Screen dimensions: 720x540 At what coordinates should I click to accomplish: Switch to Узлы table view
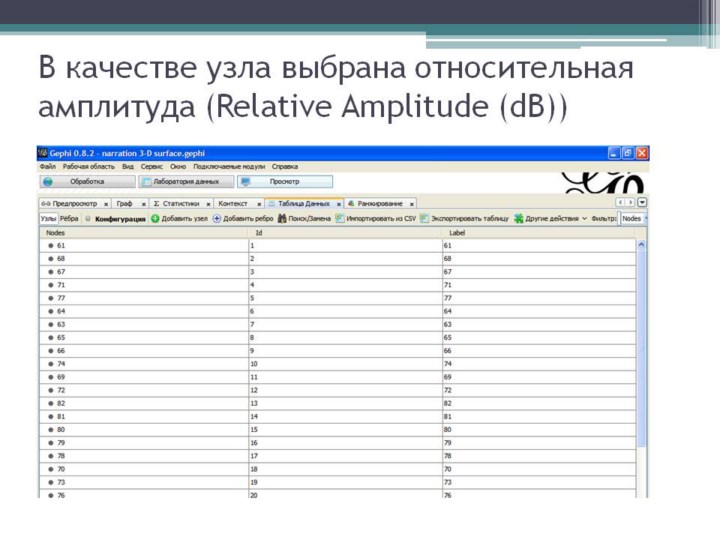48,218
